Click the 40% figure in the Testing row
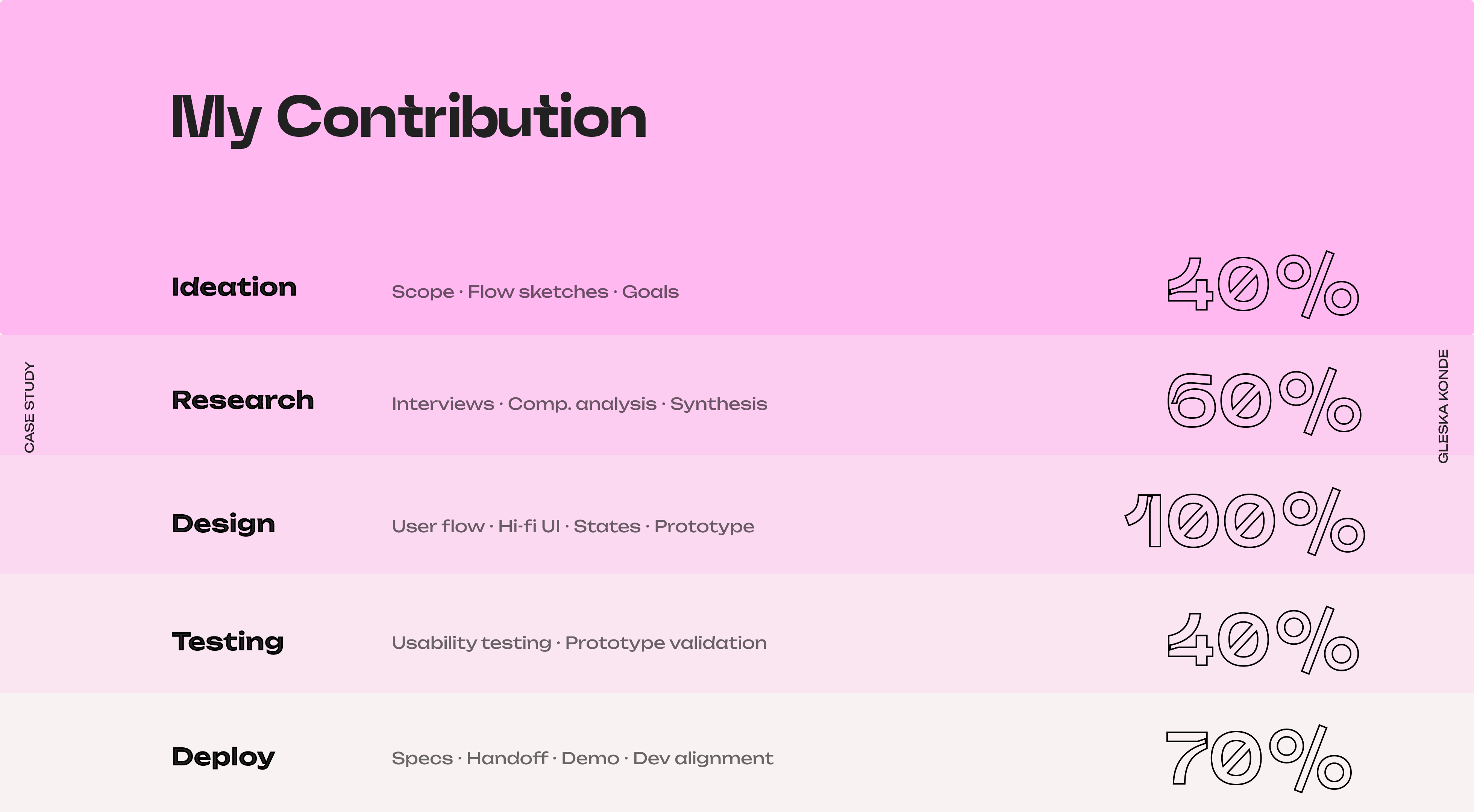Screen dimensions: 1474x812 click(x=1262, y=640)
